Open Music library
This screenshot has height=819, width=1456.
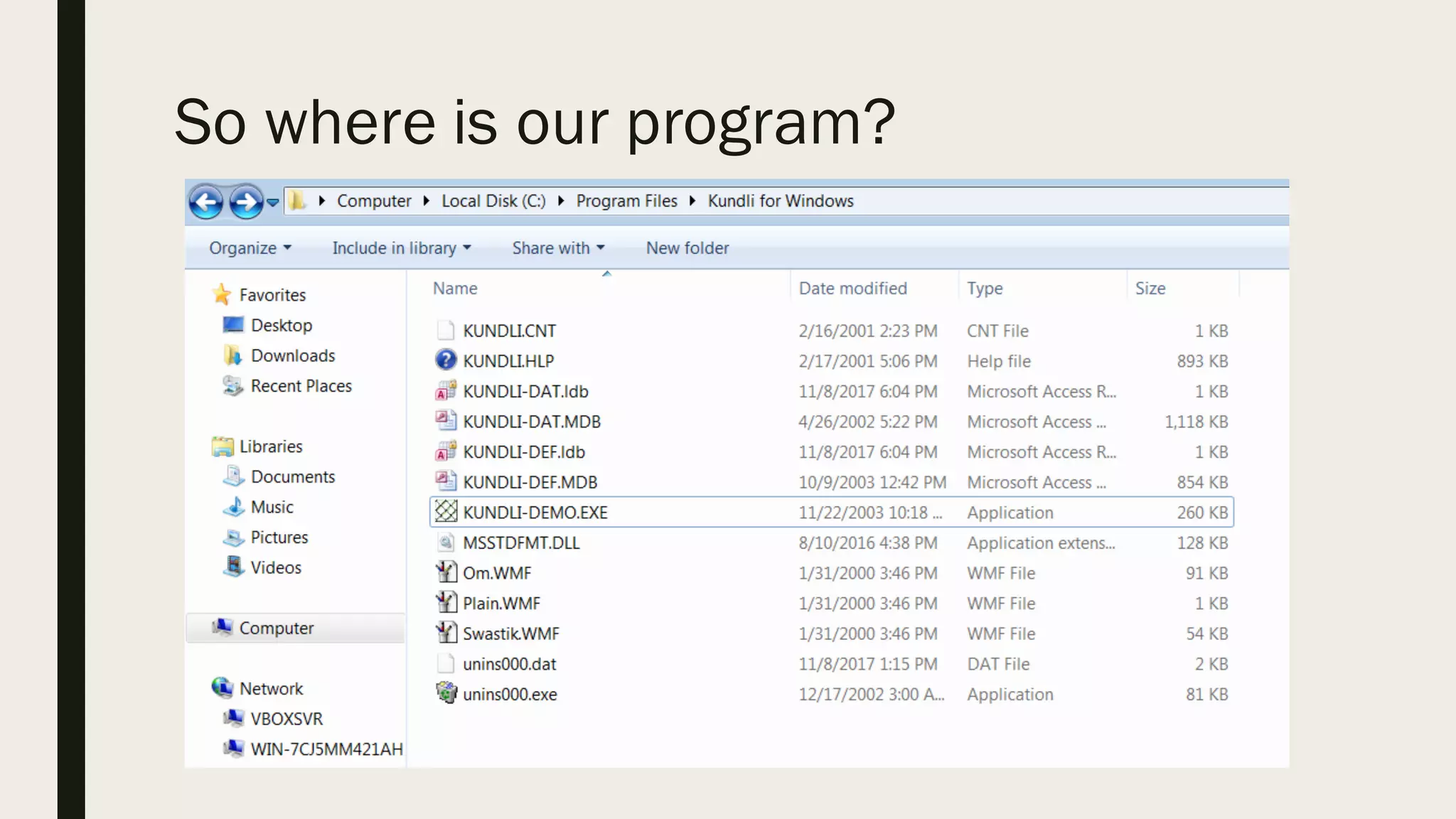pos(272,508)
